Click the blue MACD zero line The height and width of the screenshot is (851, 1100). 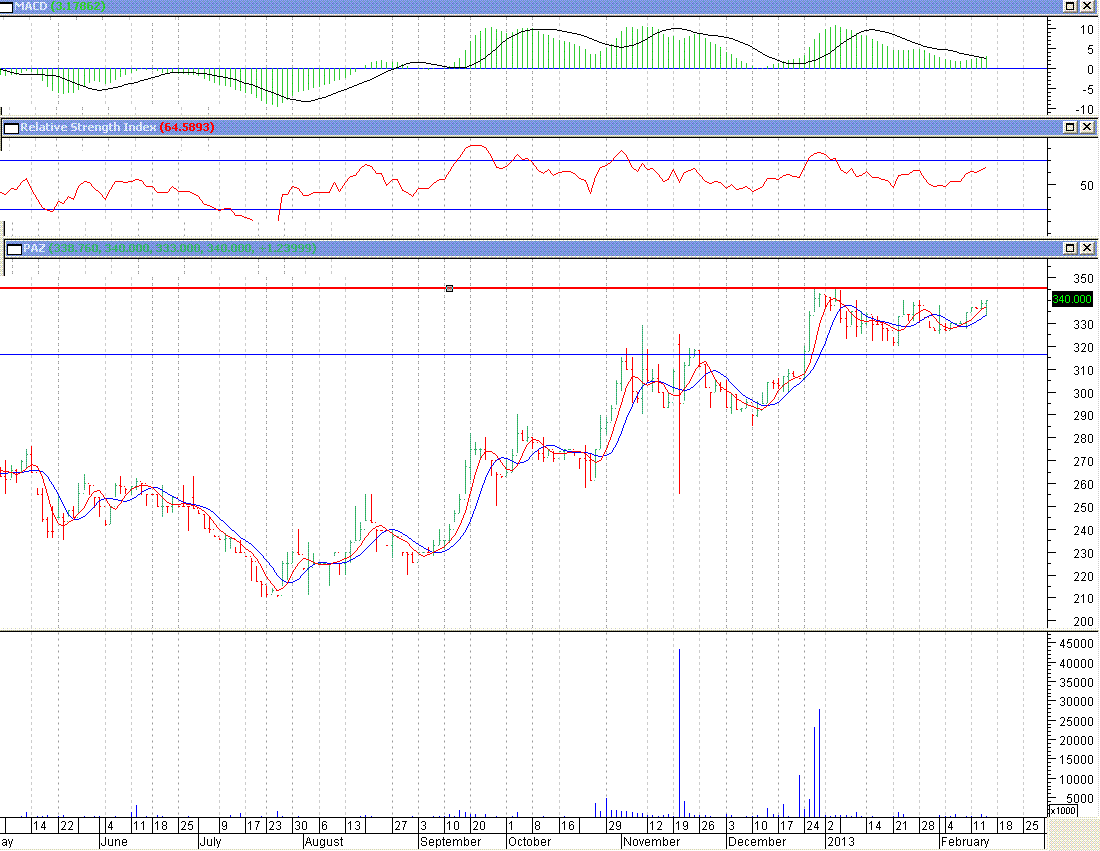click(x=523, y=69)
